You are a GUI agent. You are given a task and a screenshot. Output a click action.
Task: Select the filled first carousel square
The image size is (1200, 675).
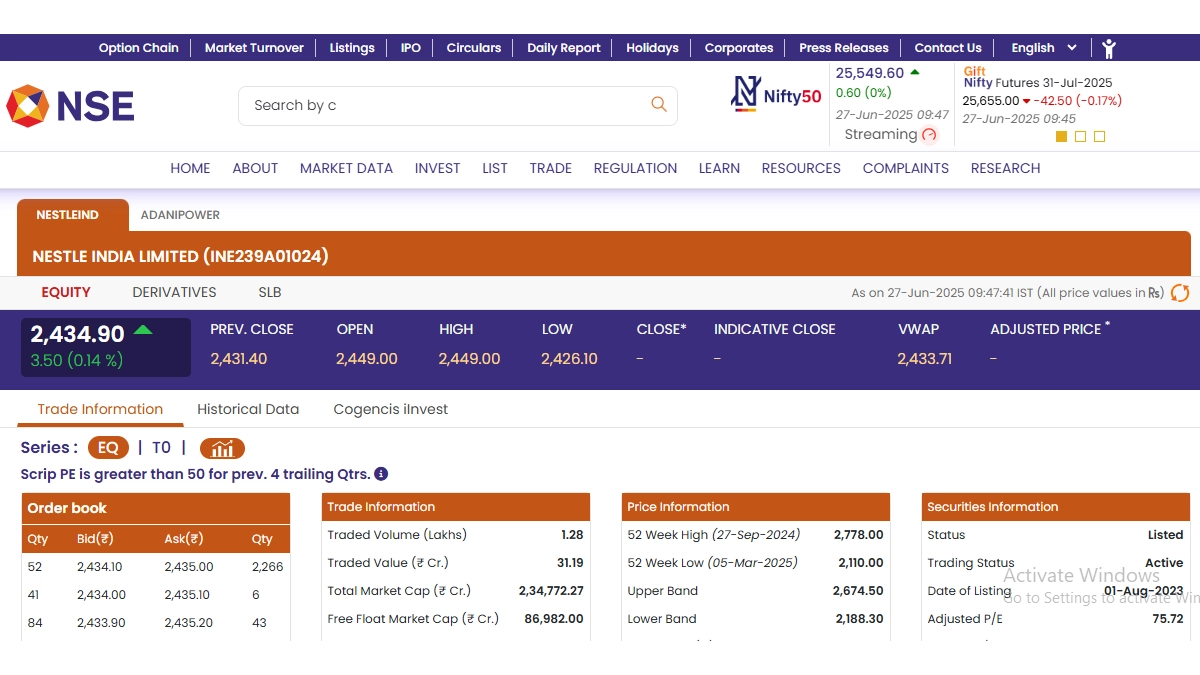pyautogui.click(x=1062, y=137)
